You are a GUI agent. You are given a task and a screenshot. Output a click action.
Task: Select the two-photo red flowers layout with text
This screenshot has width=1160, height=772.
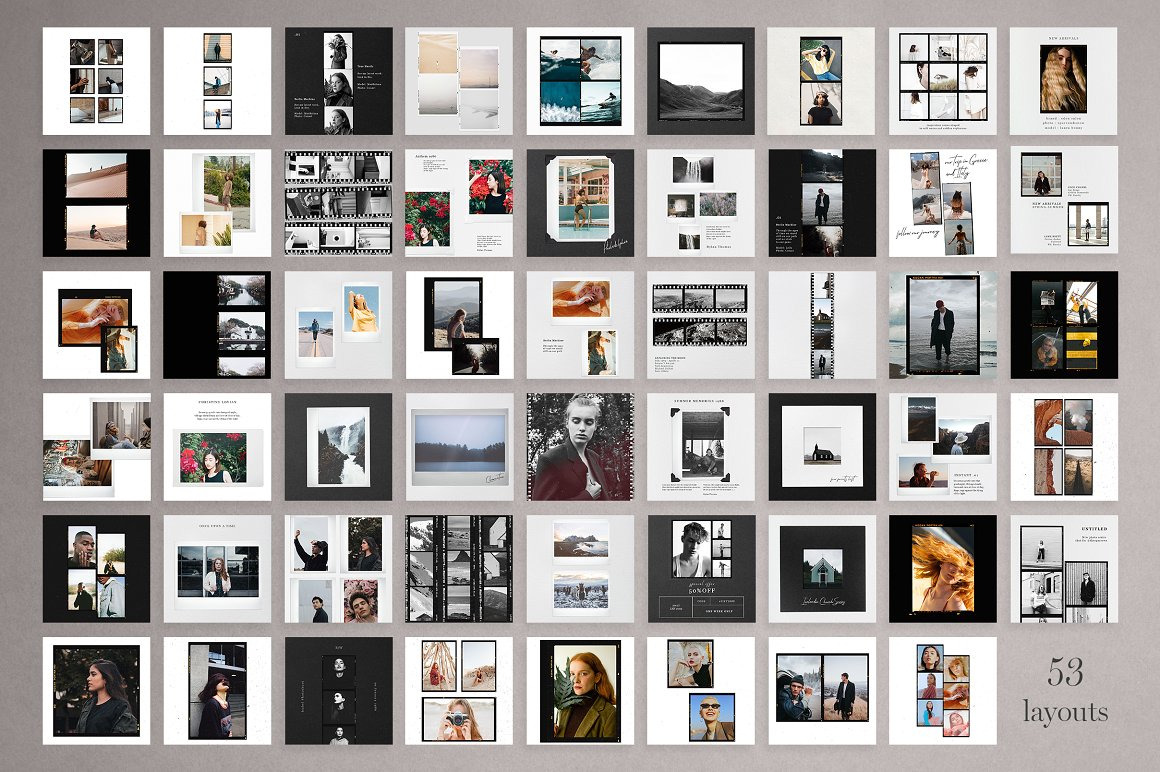pyautogui.click(x=459, y=203)
